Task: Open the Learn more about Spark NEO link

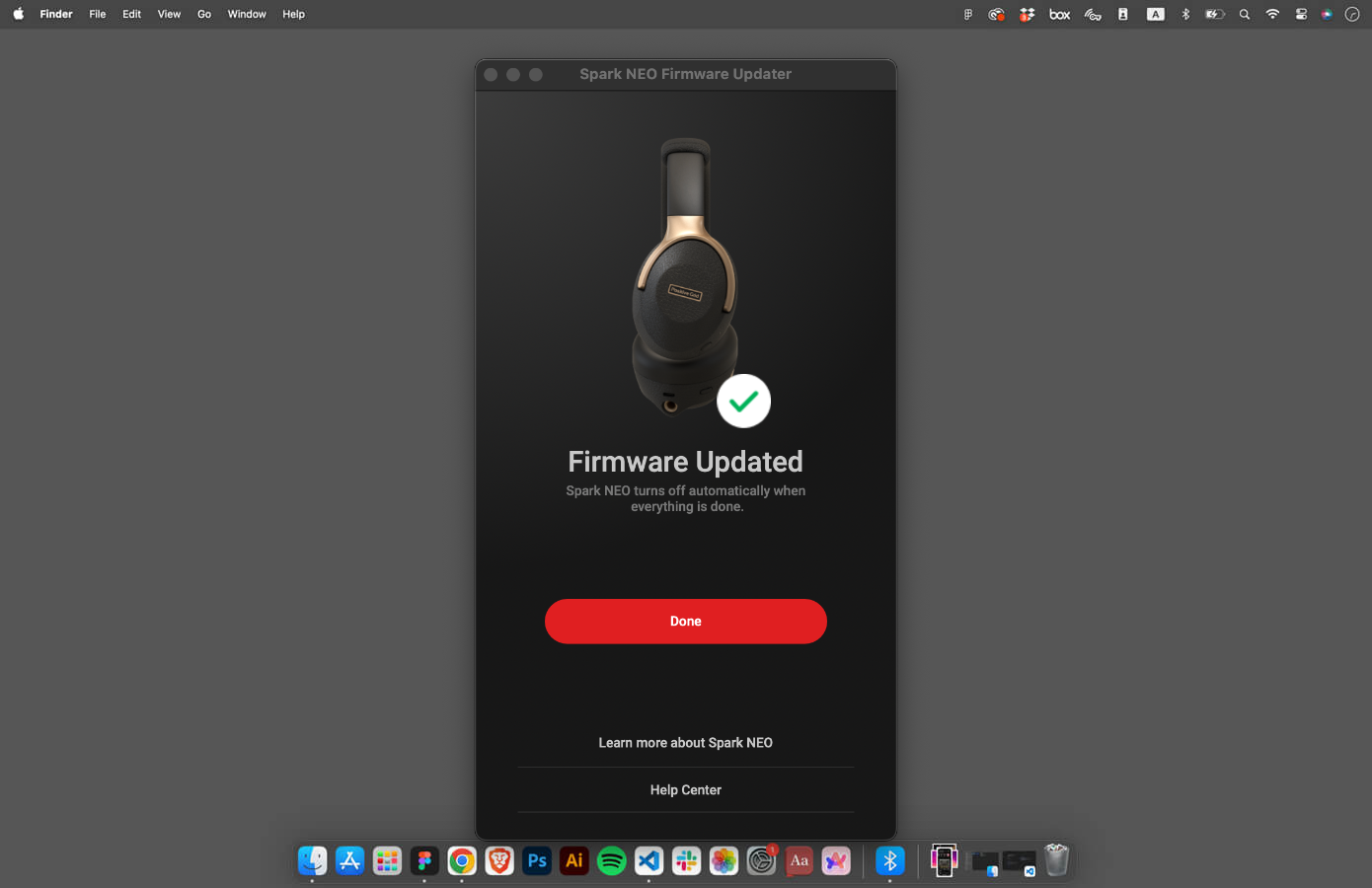Action: [x=685, y=743]
